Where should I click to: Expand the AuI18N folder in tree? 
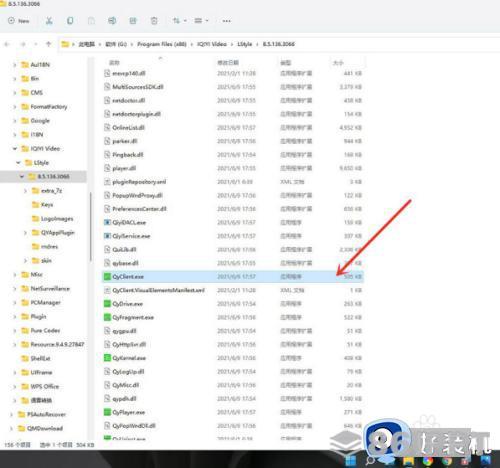point(14,65)
